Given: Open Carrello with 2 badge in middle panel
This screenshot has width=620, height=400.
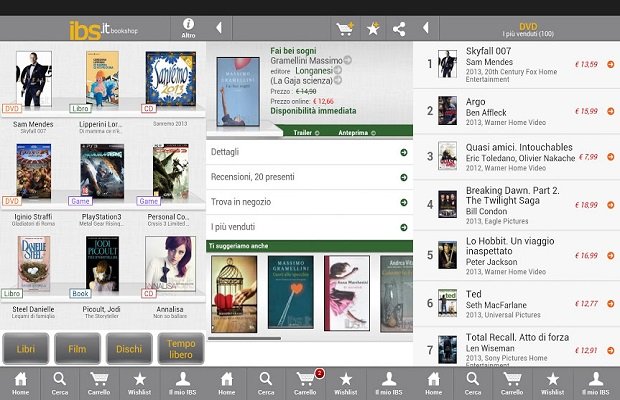Looking at the screenshot, I should pyautogui.click(x=306, y=383).
